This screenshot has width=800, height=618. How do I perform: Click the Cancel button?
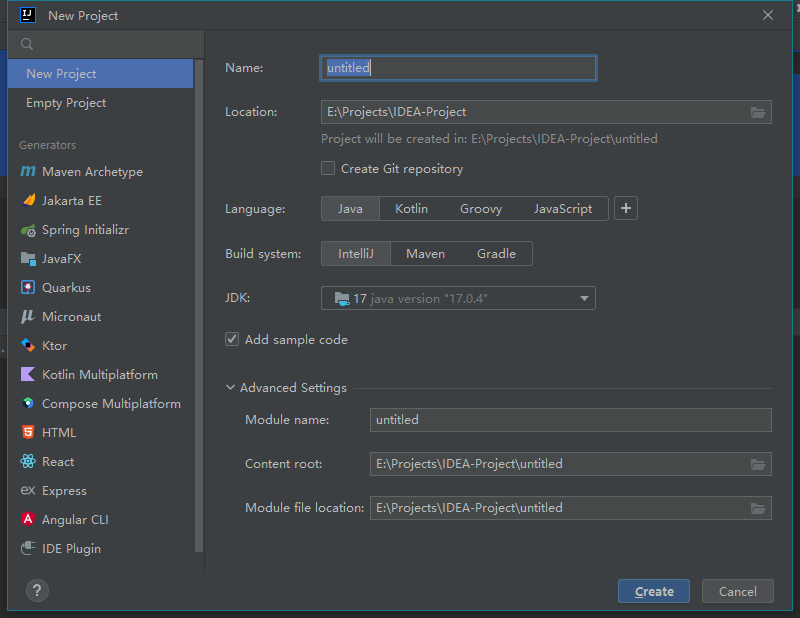738,591
